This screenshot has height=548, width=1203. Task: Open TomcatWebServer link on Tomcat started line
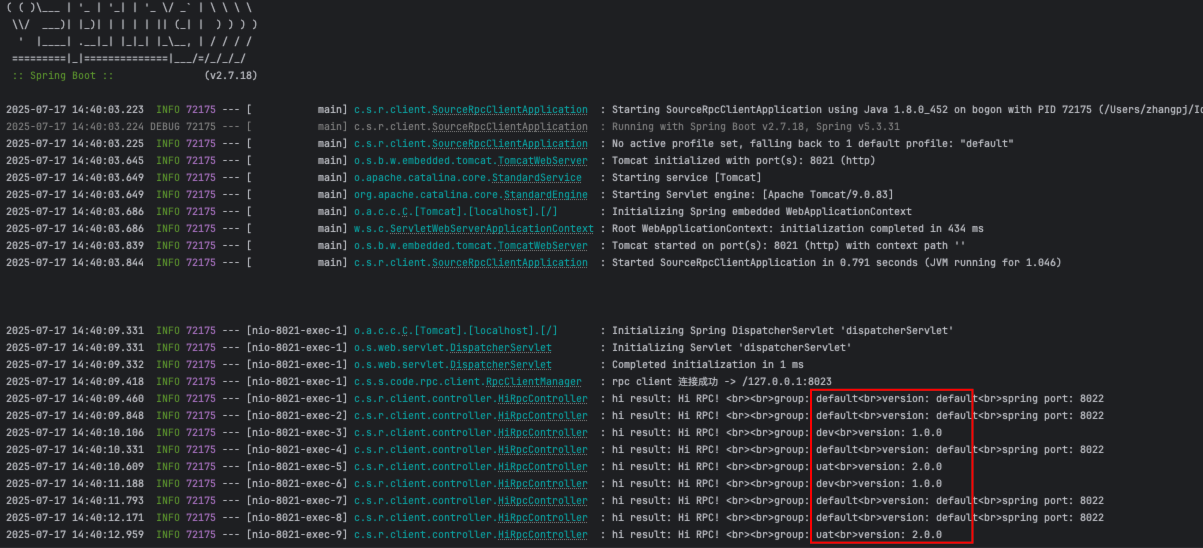[543, 246]
